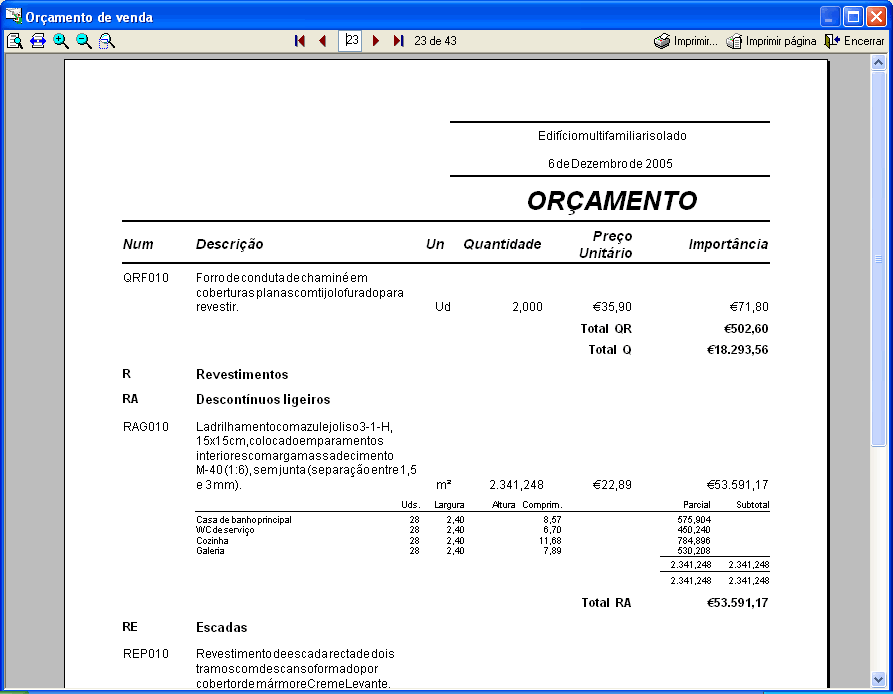
Task: Go to the previous page
Action: [322, 41]
